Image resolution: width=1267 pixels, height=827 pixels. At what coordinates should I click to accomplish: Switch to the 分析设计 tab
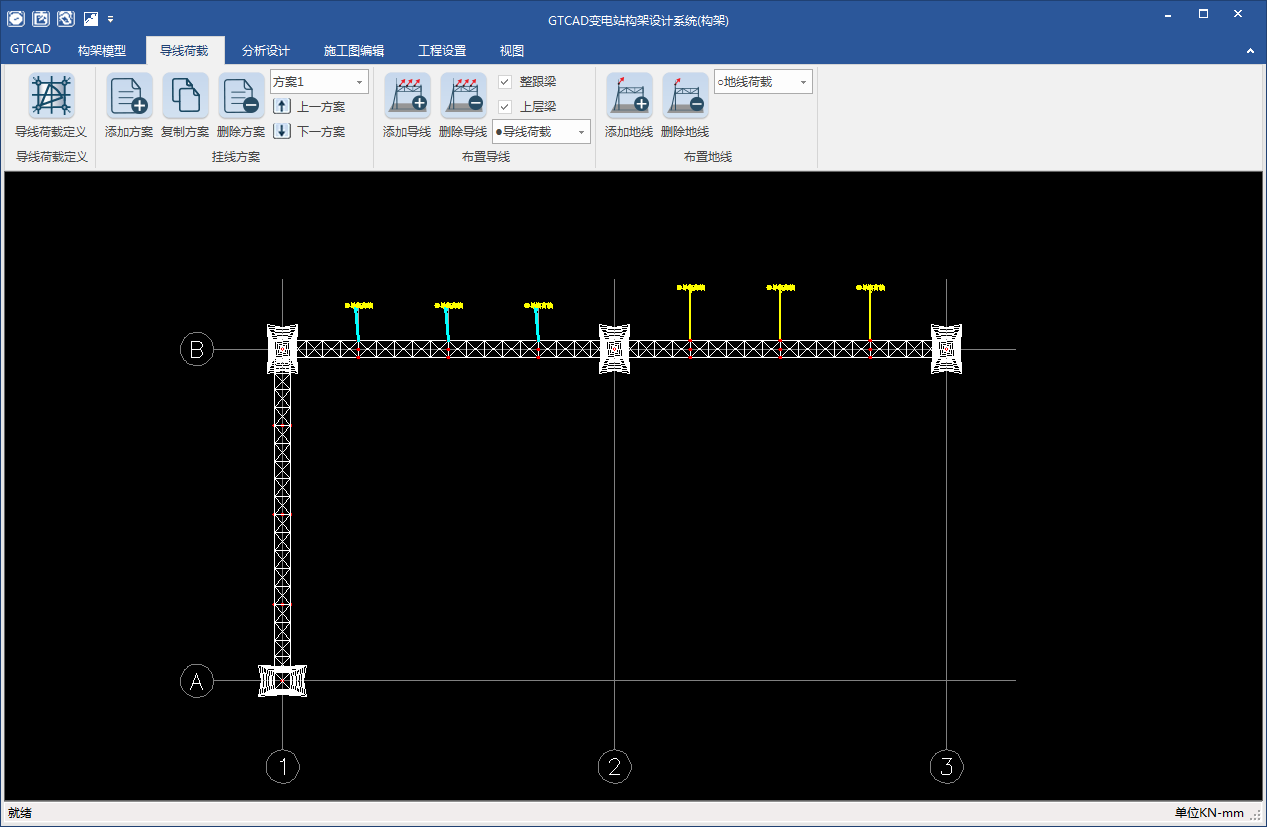(266, 51)
